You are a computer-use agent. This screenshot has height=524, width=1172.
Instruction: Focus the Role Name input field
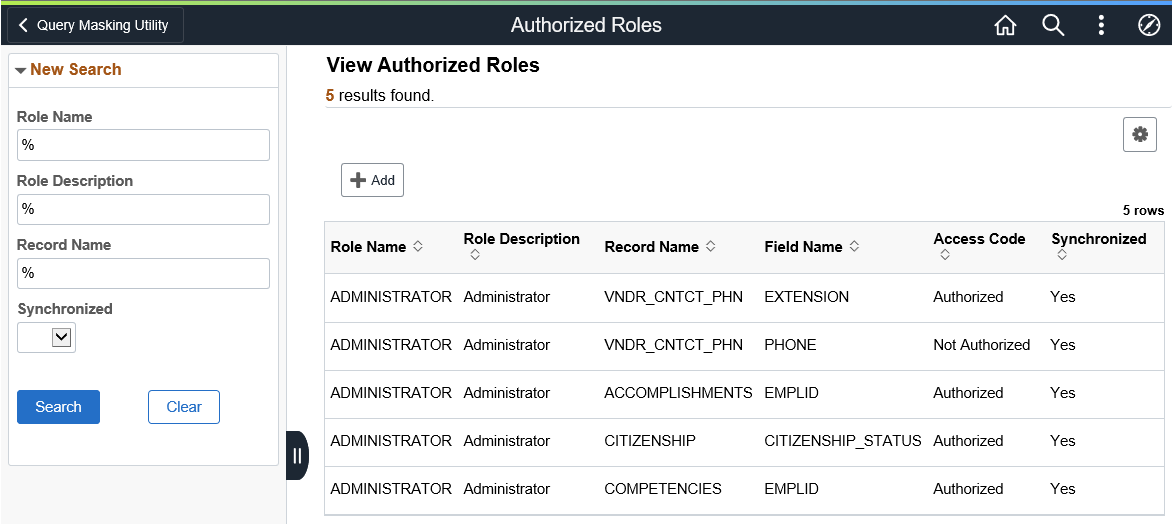pos(143,145)
